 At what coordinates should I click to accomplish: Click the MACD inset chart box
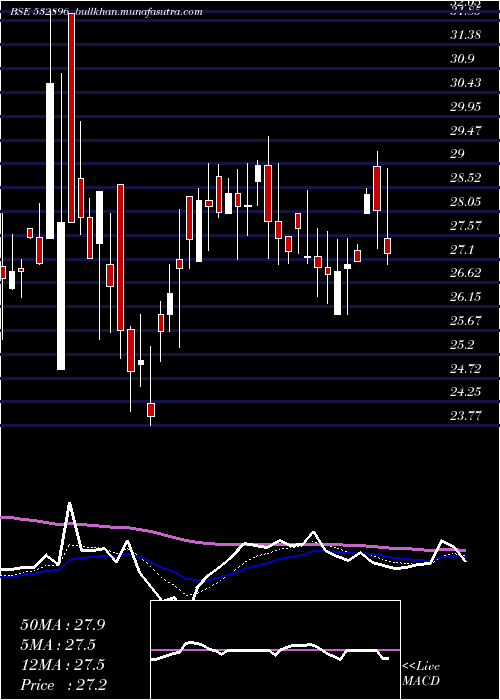[x=275, y=650]
